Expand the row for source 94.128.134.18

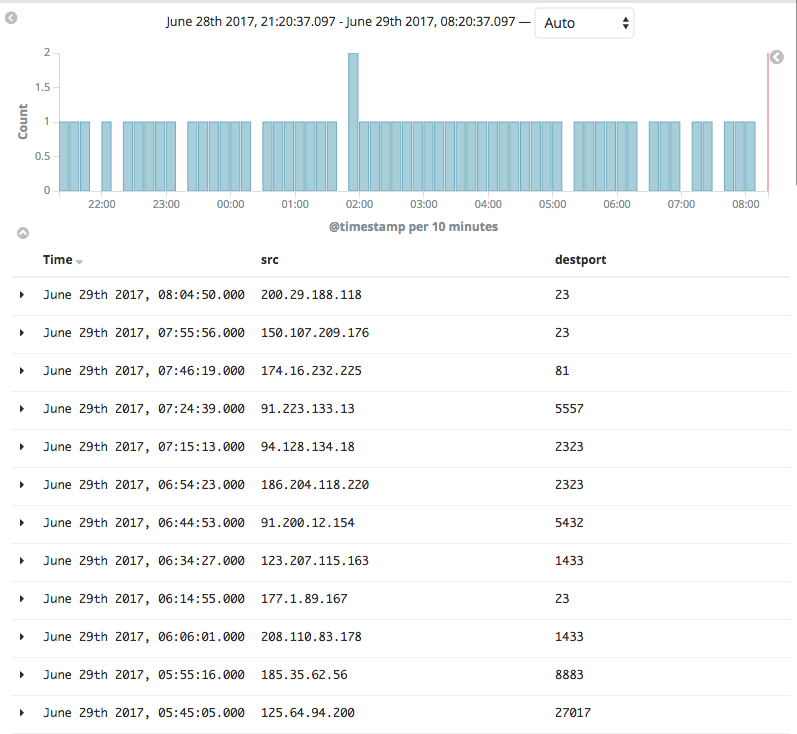(22, 447)
